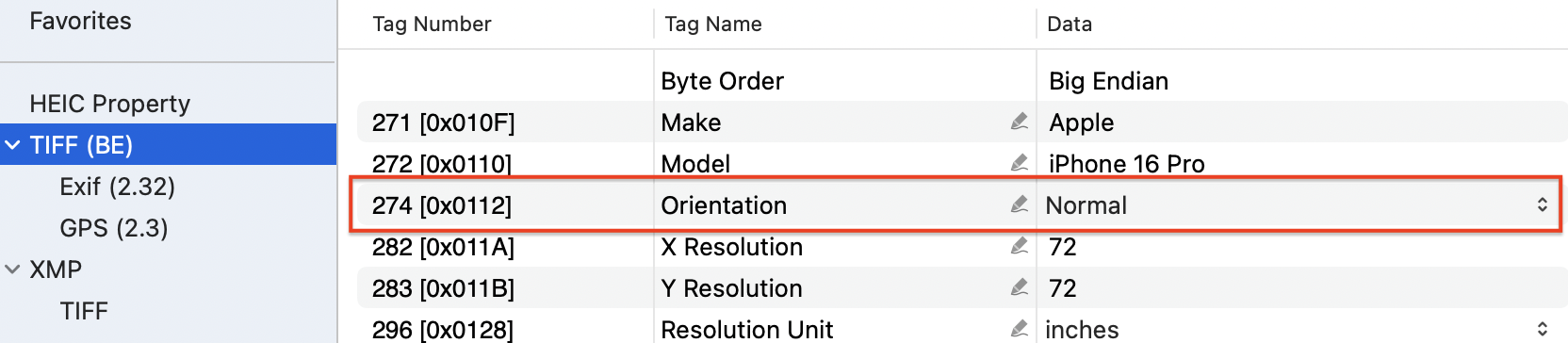The image size is (1568, 343).
Task: Click the pencil icon for Resolution Unit
Action: (1019, 329)
